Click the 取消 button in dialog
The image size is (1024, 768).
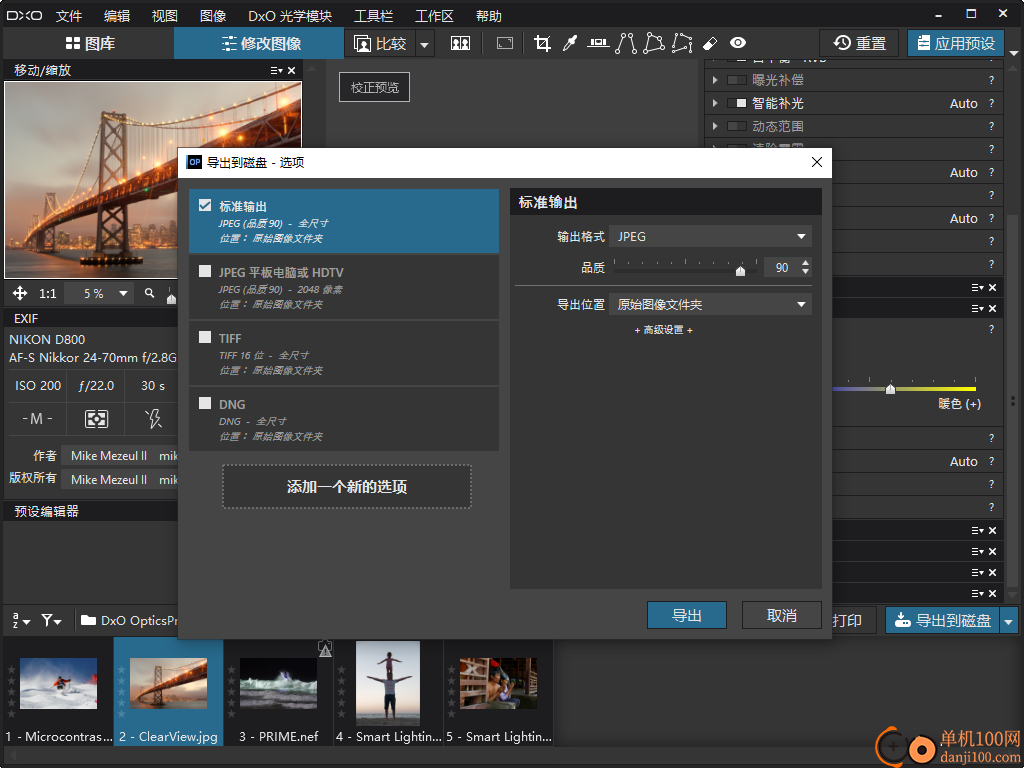[x=782, y=615]
